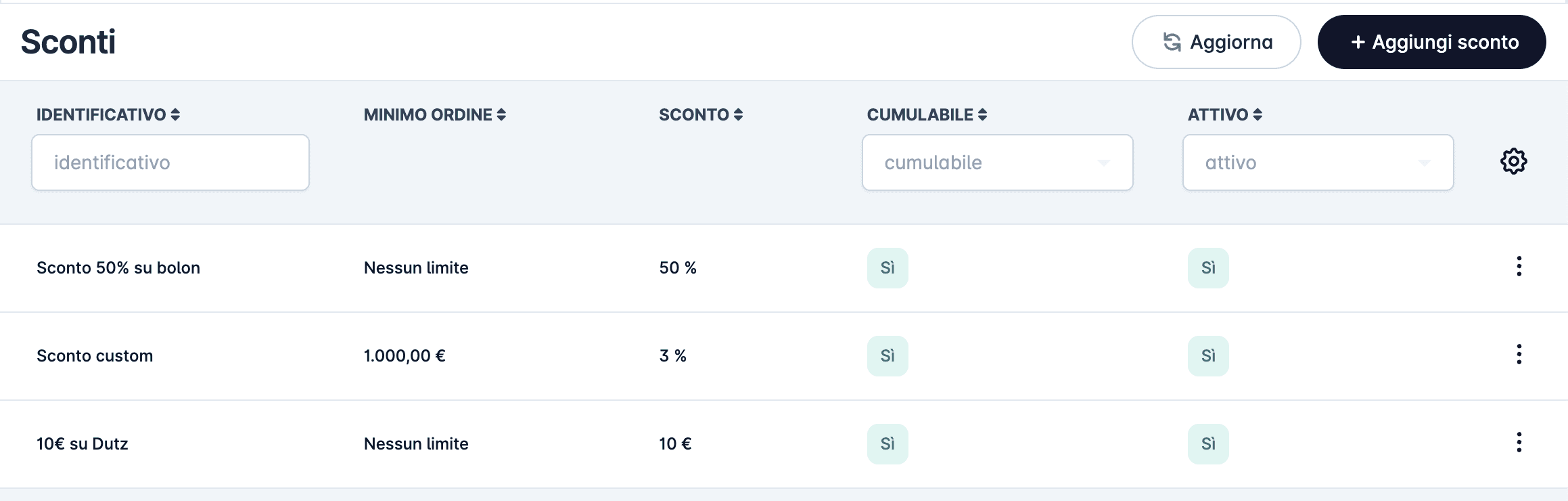Click the Aggiorna button
The image size is (1568, 501).
point(1216,41)
